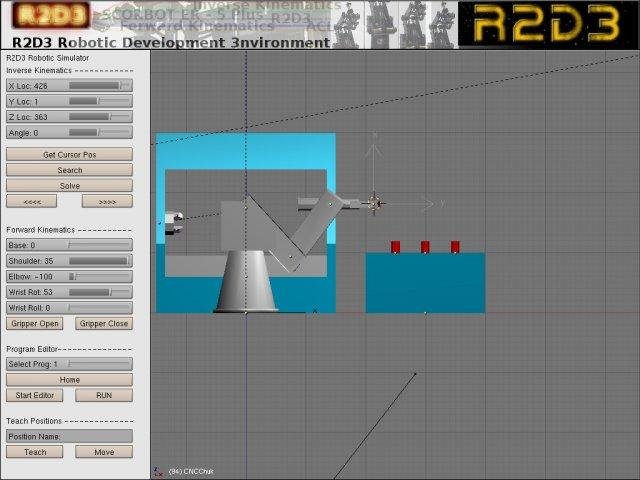This screenshot has width=640, height=480.
Task: Adjust the Angle slider
Action: 69,133
